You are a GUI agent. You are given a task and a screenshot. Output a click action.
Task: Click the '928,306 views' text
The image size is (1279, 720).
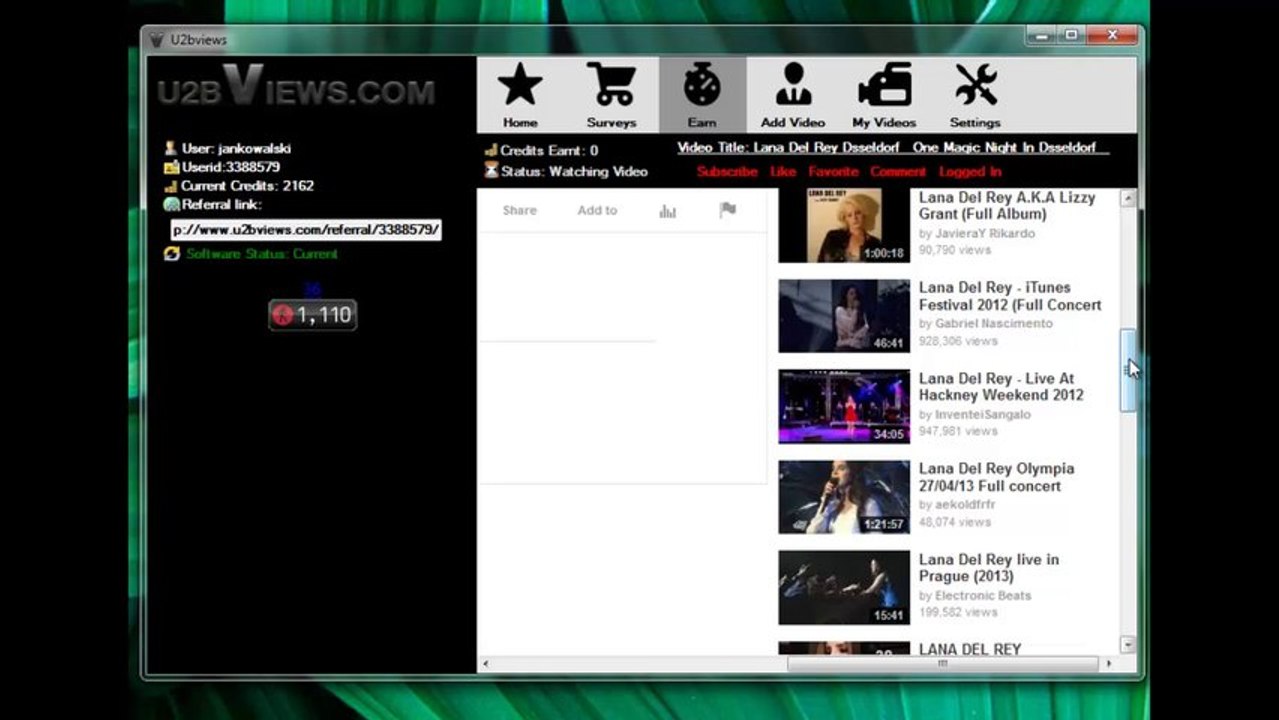(958, 341)
